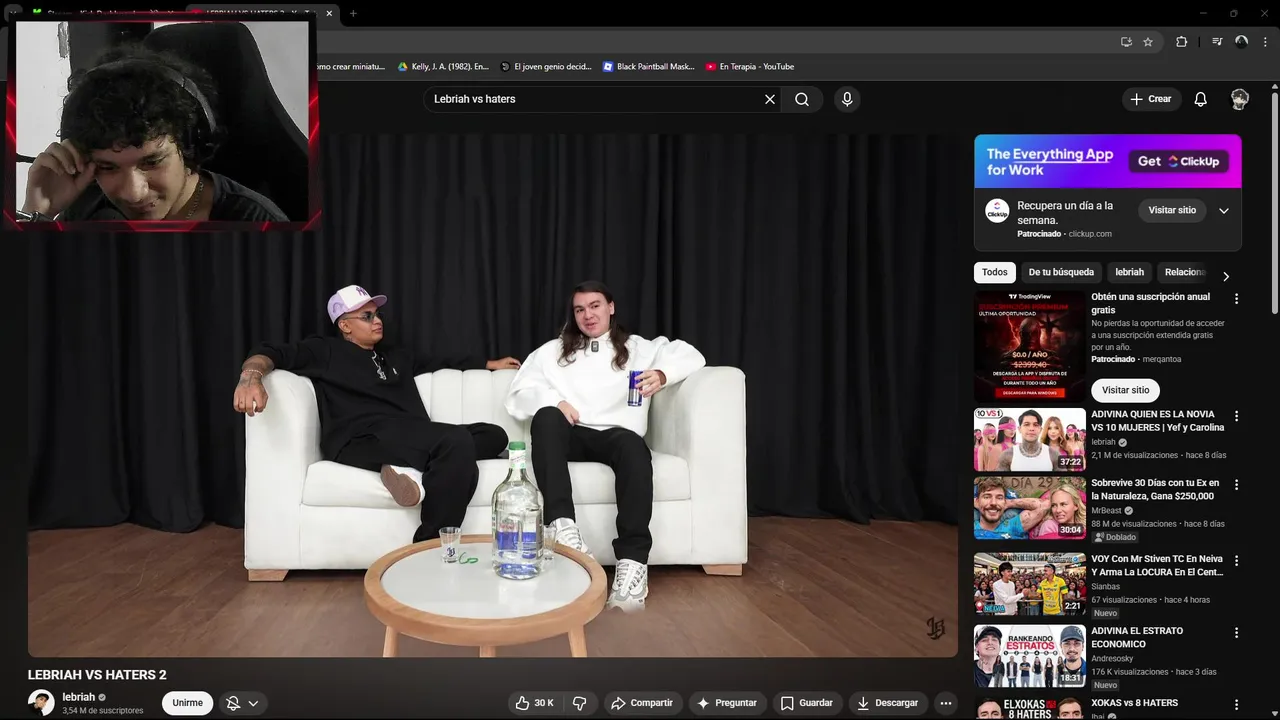The height and width of the screenshot is (720, 1280).
Task: Click the Compartir share button
Action: click(642, 703)
